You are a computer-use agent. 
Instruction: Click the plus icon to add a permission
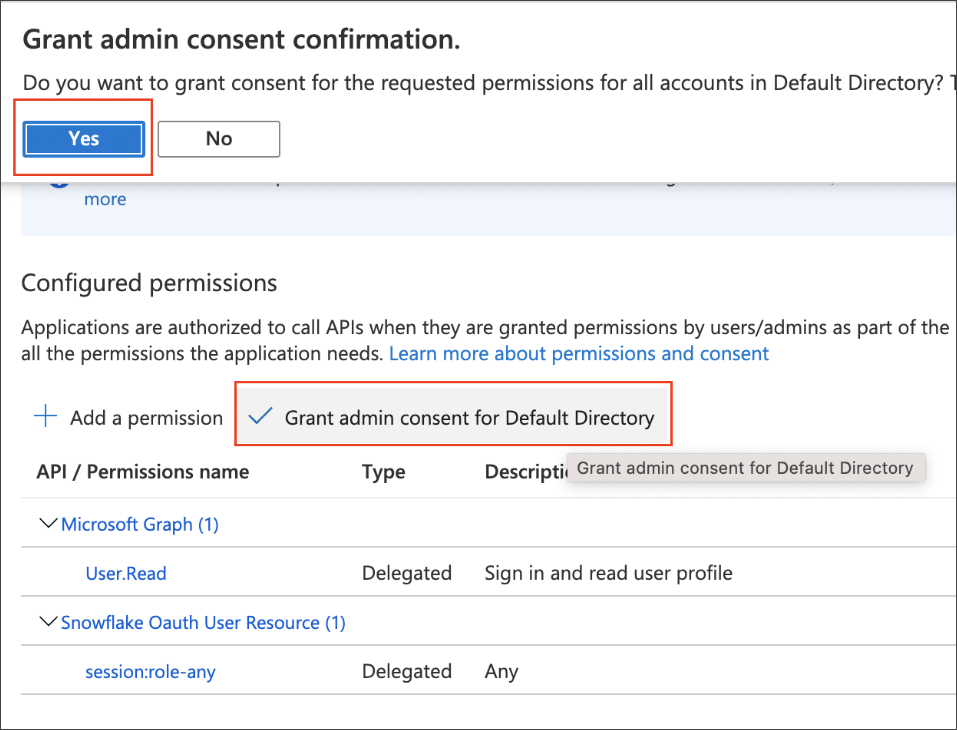[45, 417]
